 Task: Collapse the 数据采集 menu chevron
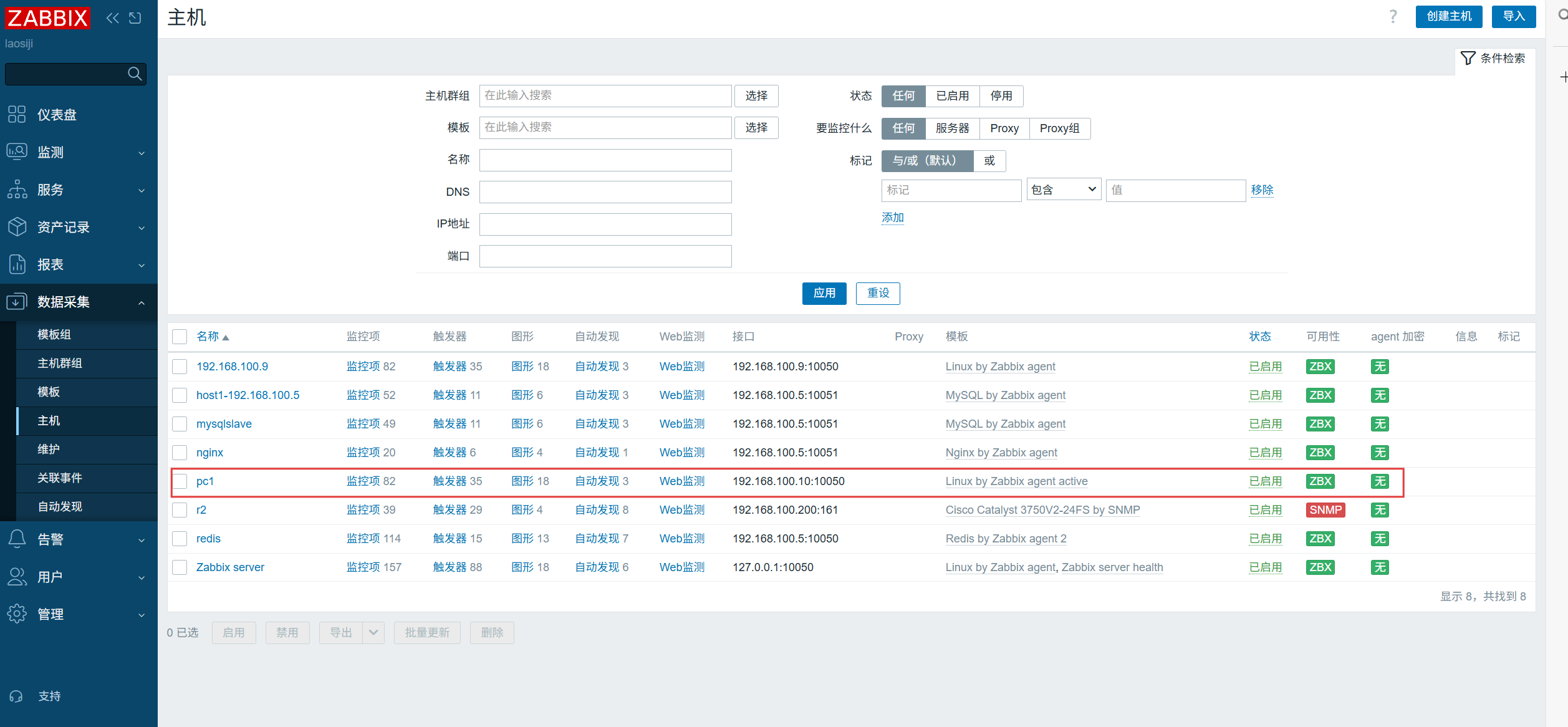pyautogui.click(x=142, y=302)
